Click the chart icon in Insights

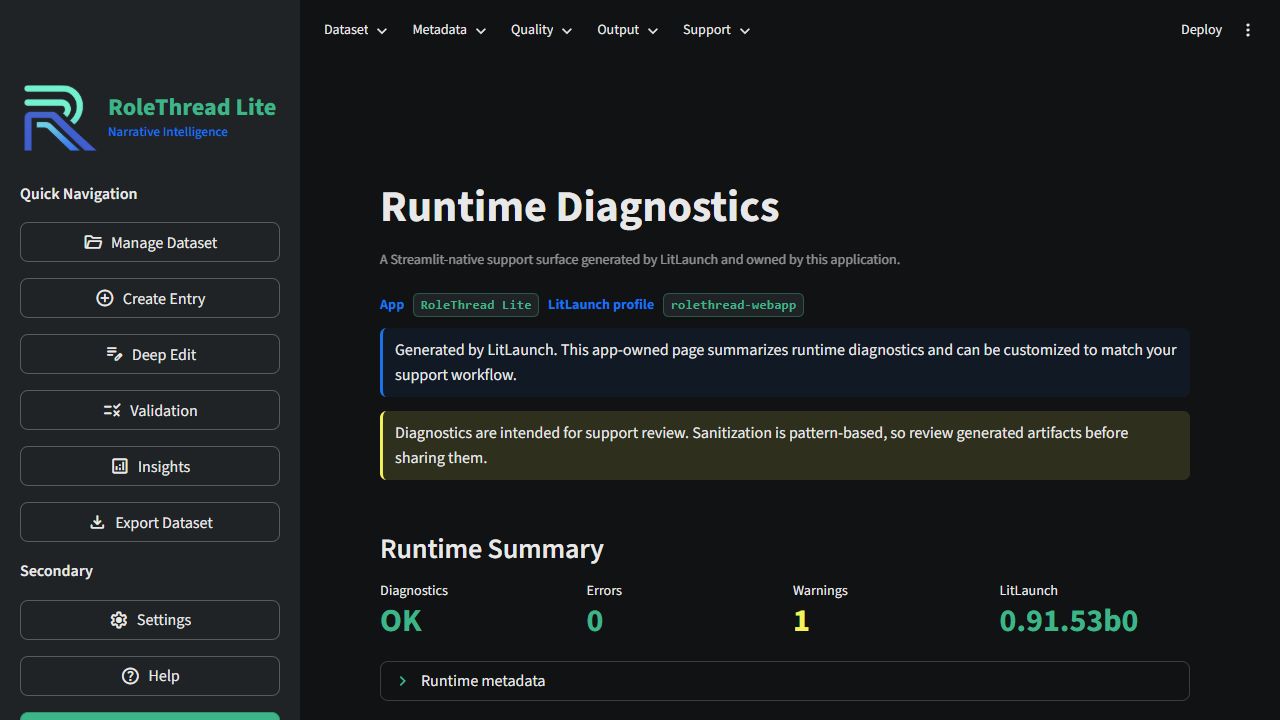point(120,466)
